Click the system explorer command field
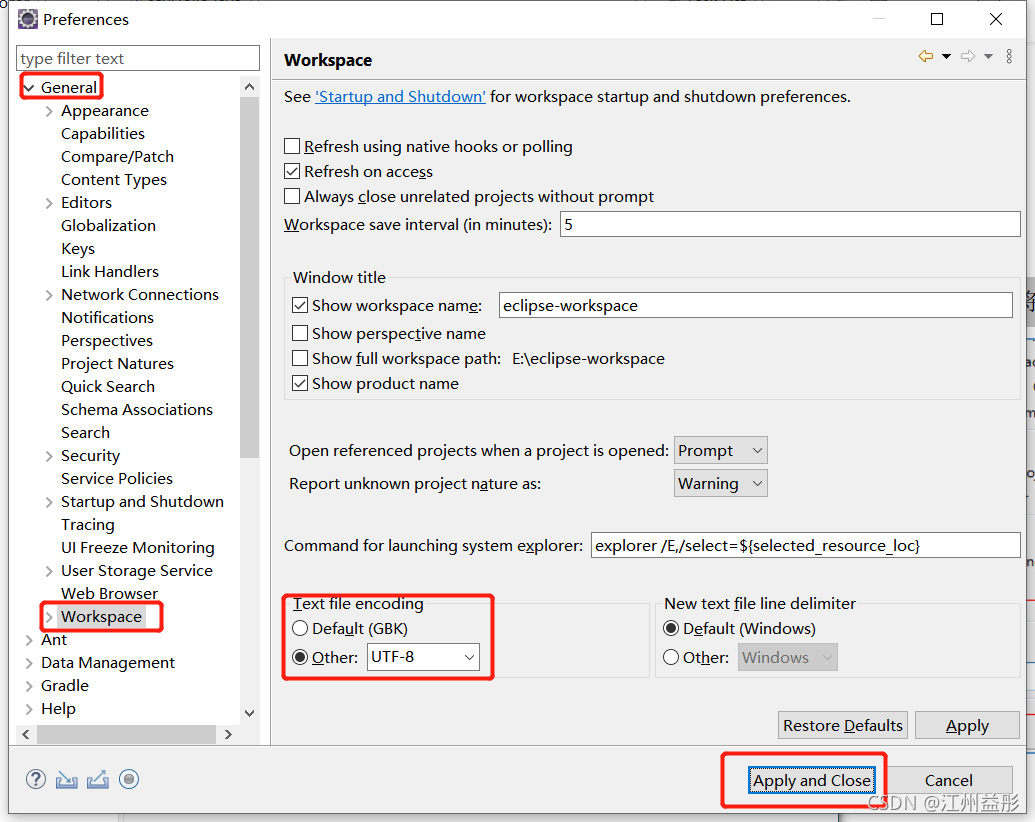 click(805, 545)
